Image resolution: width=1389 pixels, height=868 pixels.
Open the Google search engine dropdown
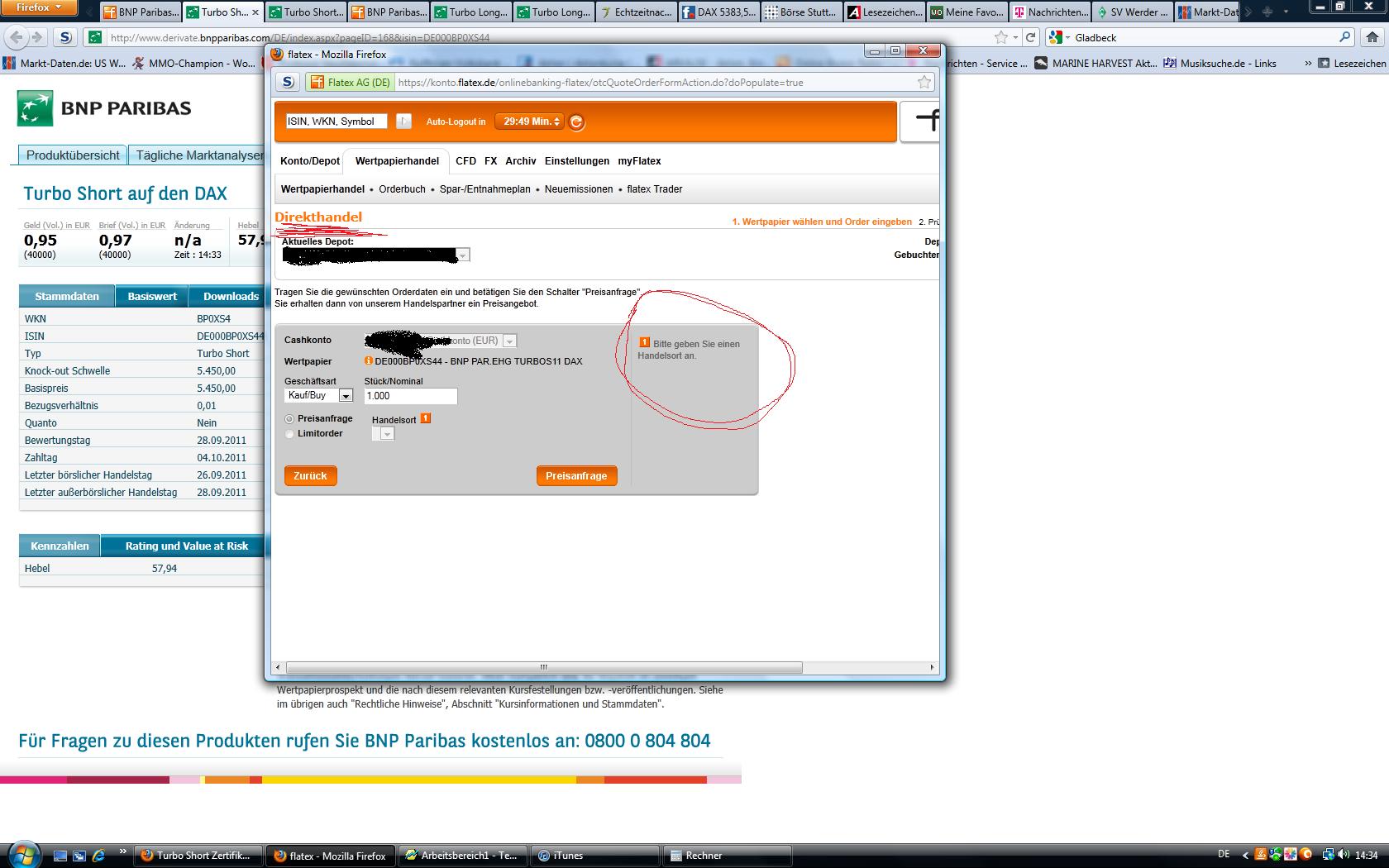pyautogui.click(x=1059, y=37)
